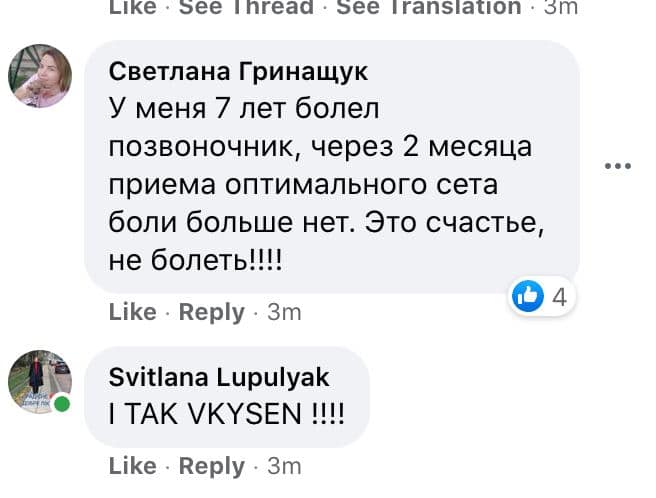Click the "I TAK VKYSEN !!!!" comment bubble
This screenshot has height=498, width=656.
pos(225,413)
